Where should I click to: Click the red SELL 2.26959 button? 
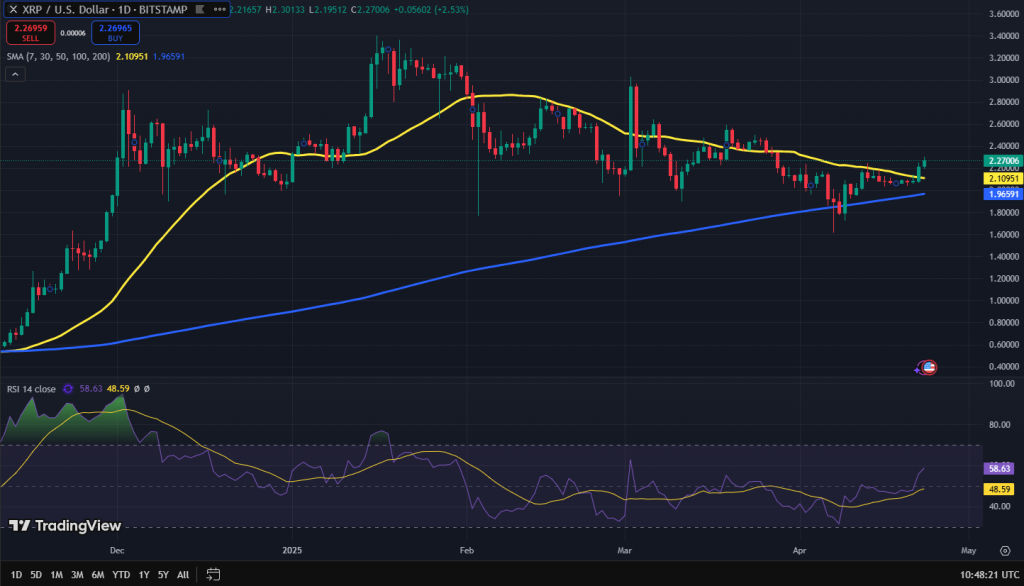(x=31, y=32)
